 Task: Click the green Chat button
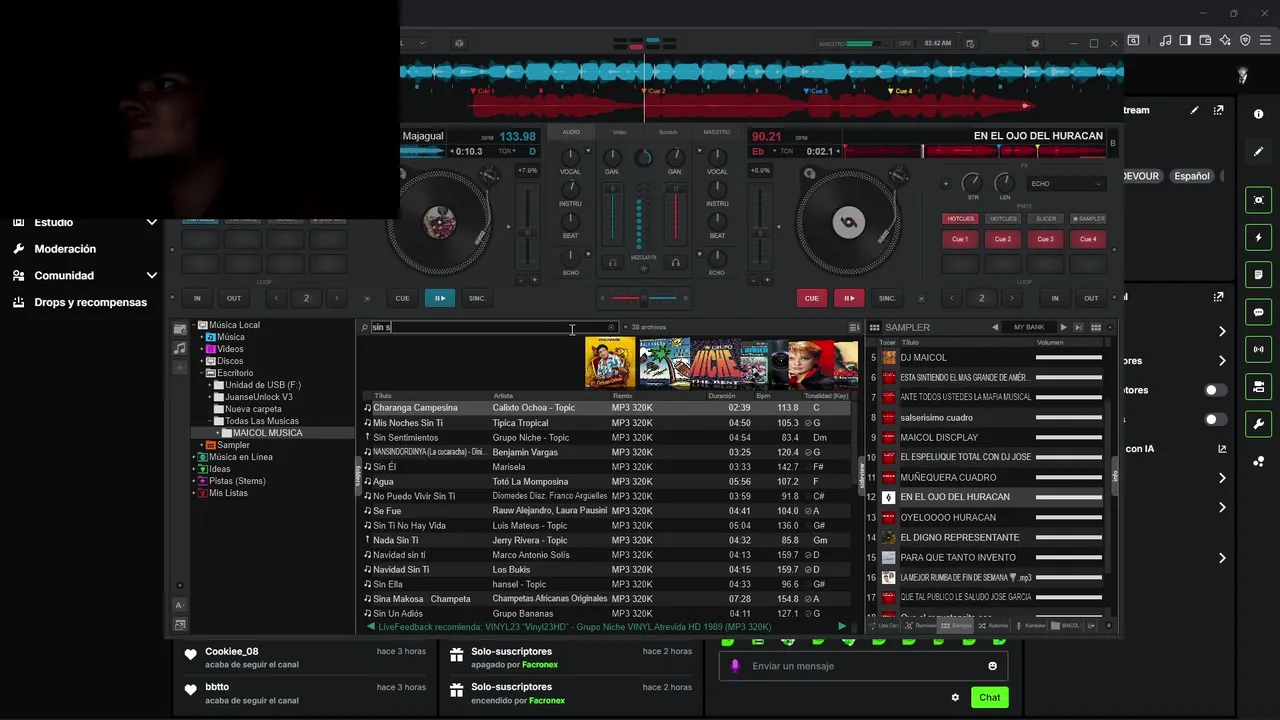(989, 697)
